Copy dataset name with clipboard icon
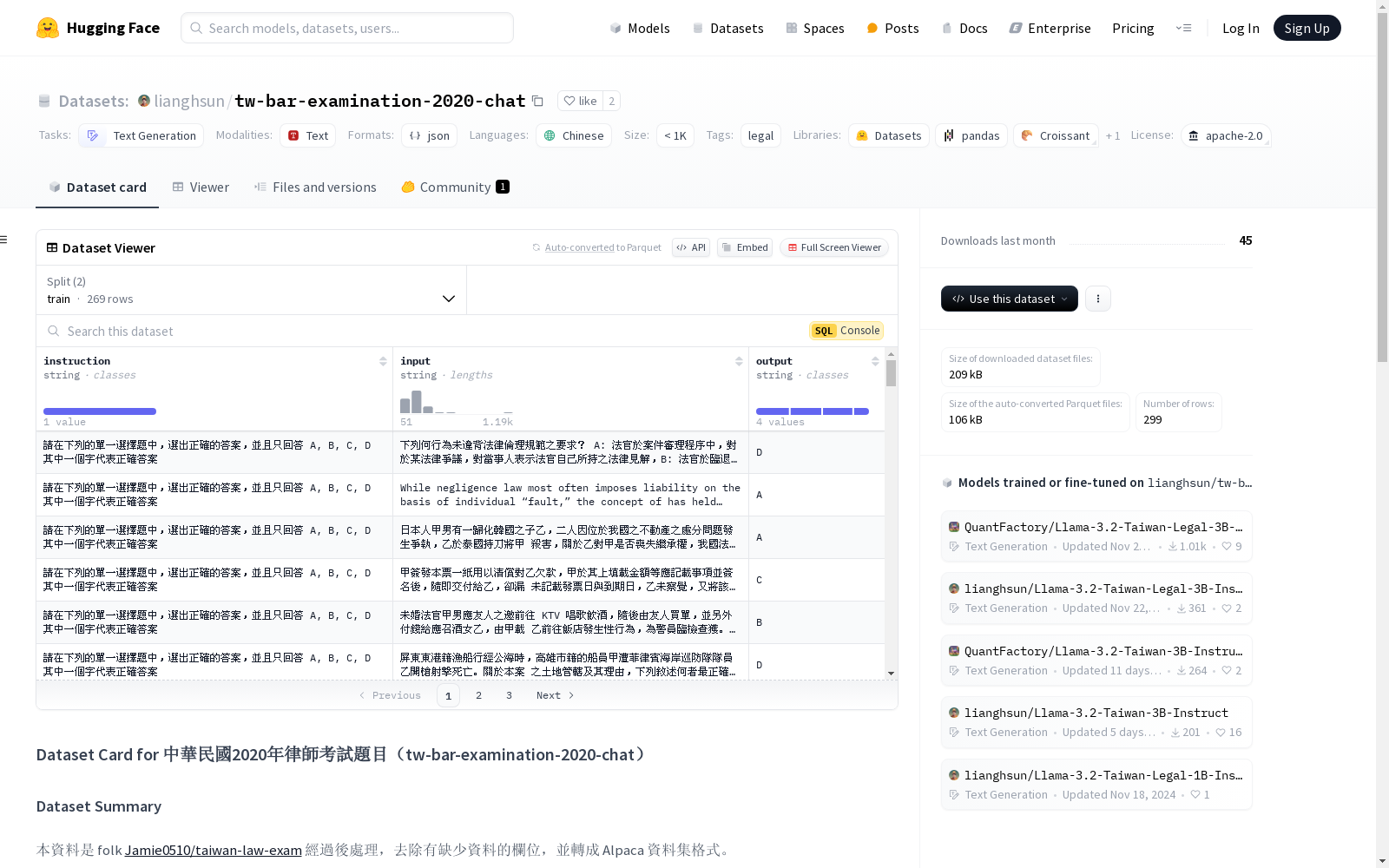 tap(537, 101)
